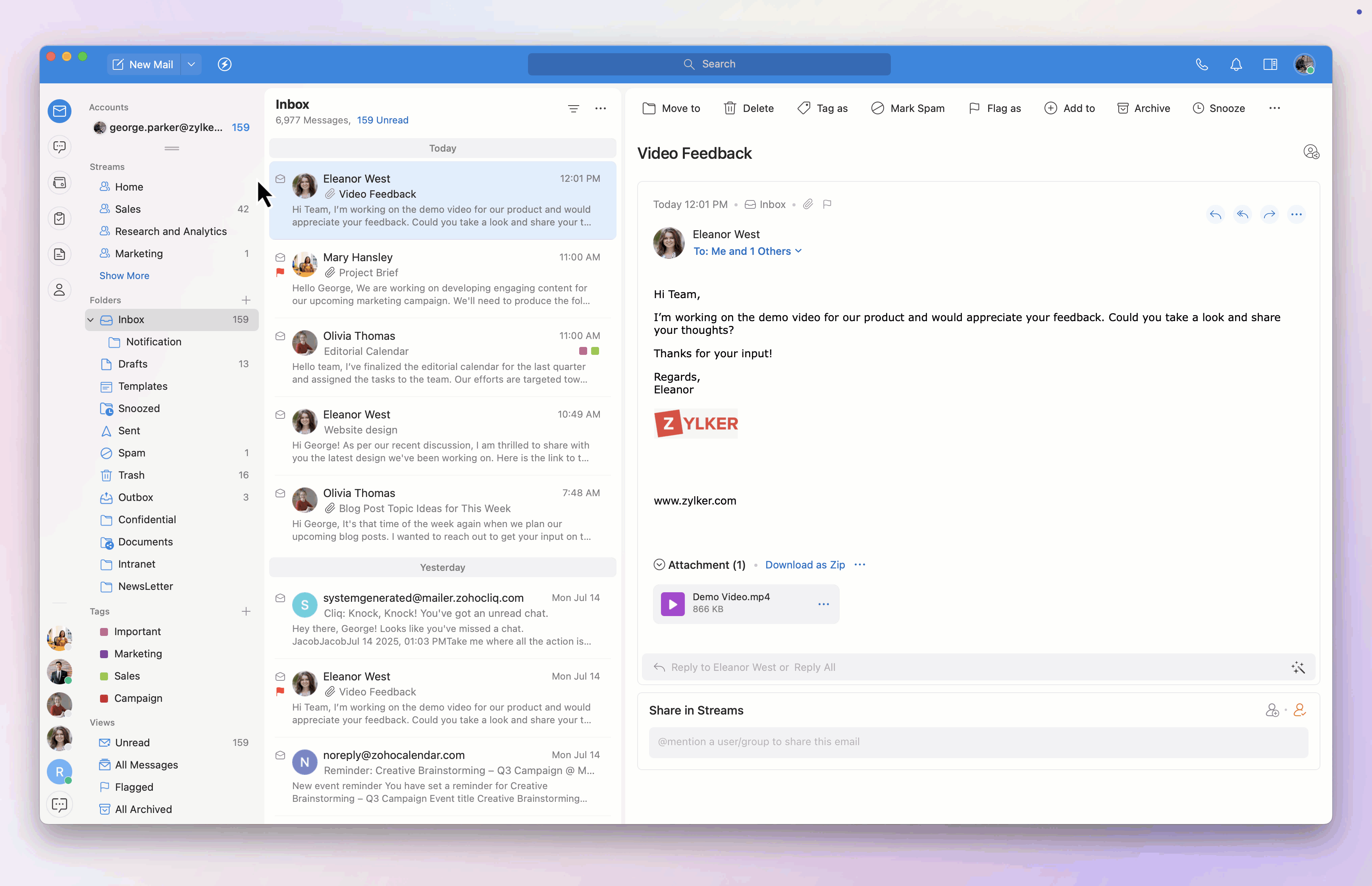The image size is (1372, 886).
Task: Toggle the flag on the open email header
Action: [827, 204]
